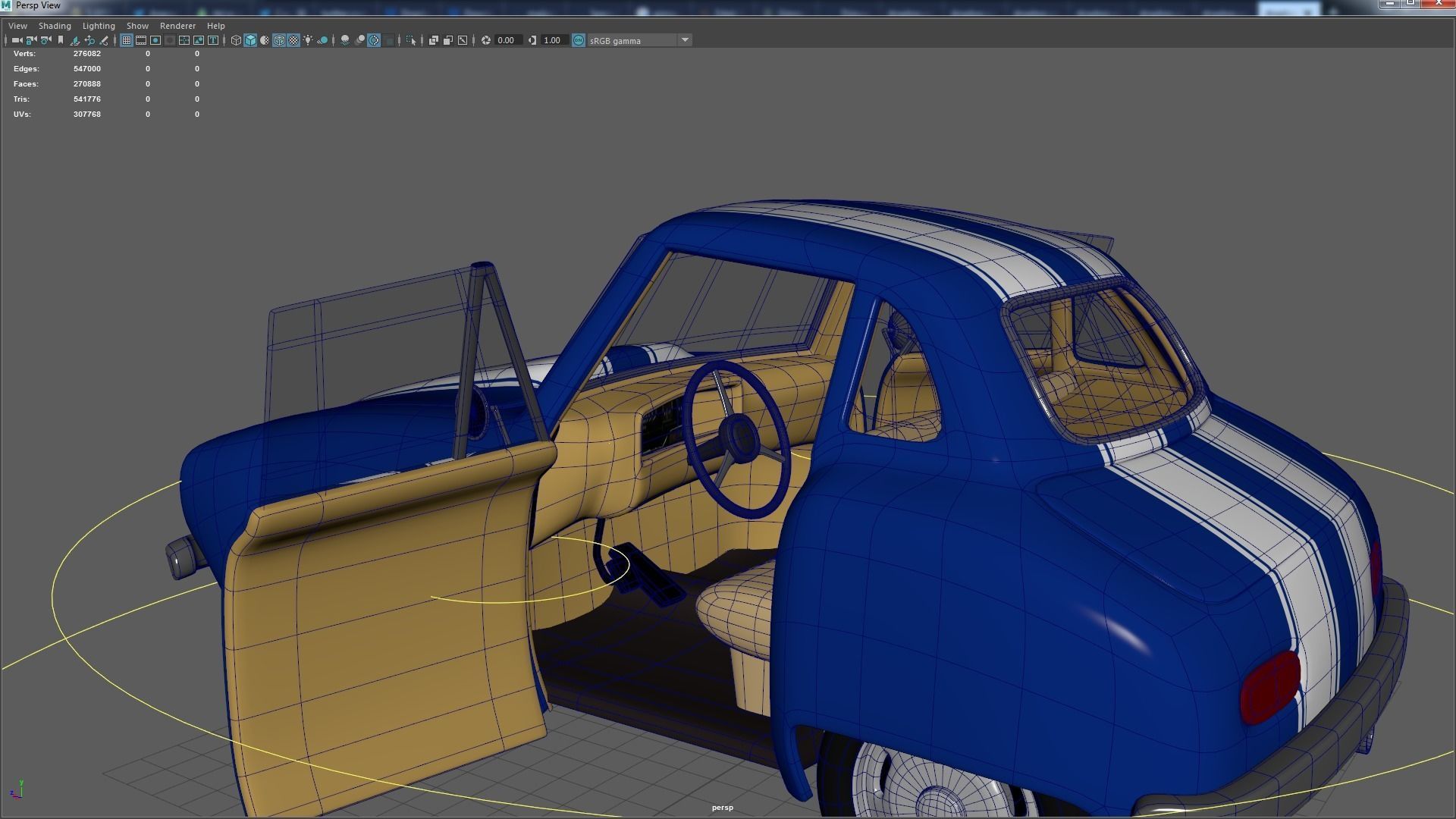Toggle the Safe Title overlay
The image size is (1456, 819).
213,40
